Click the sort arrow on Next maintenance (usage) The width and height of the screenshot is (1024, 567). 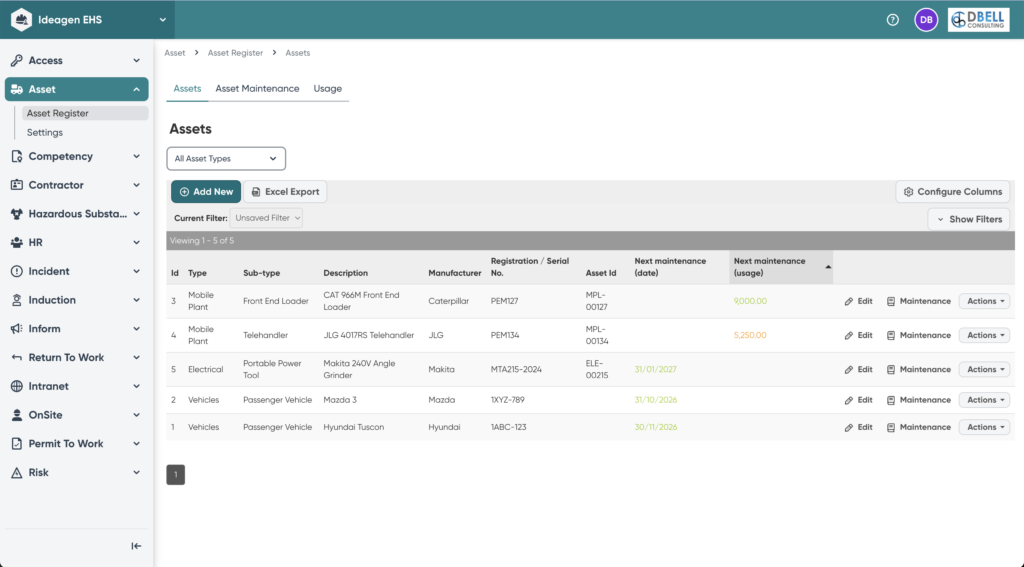(828, 267)
